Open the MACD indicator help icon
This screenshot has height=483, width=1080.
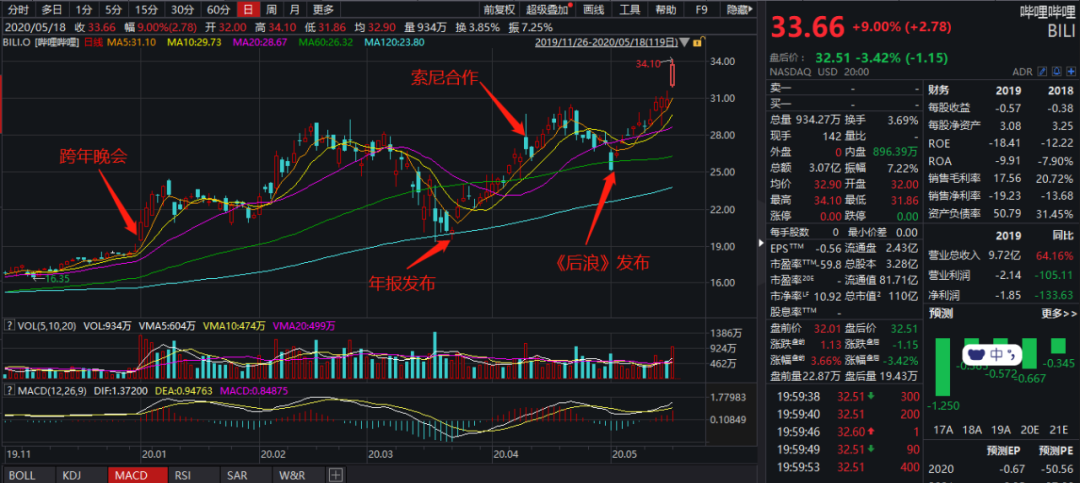(x=10, y=391)
